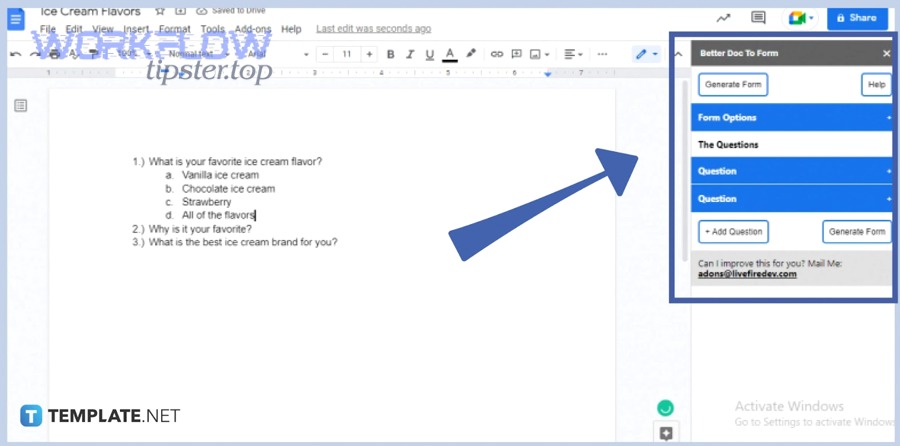Open the text alignment dropdown

[573, 55]
